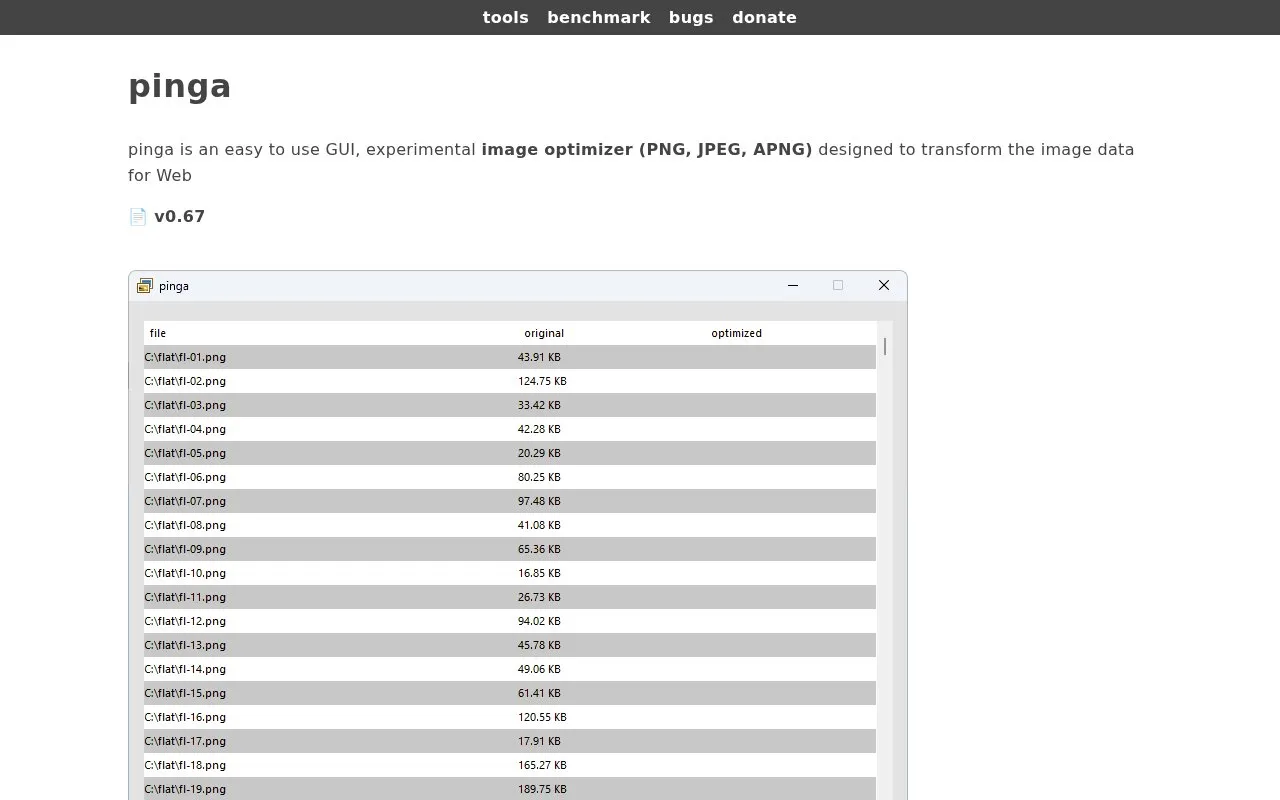This screenshot has height=800, width=1280.
Task: Click the pinga page heading
Action: coord(180,86)
